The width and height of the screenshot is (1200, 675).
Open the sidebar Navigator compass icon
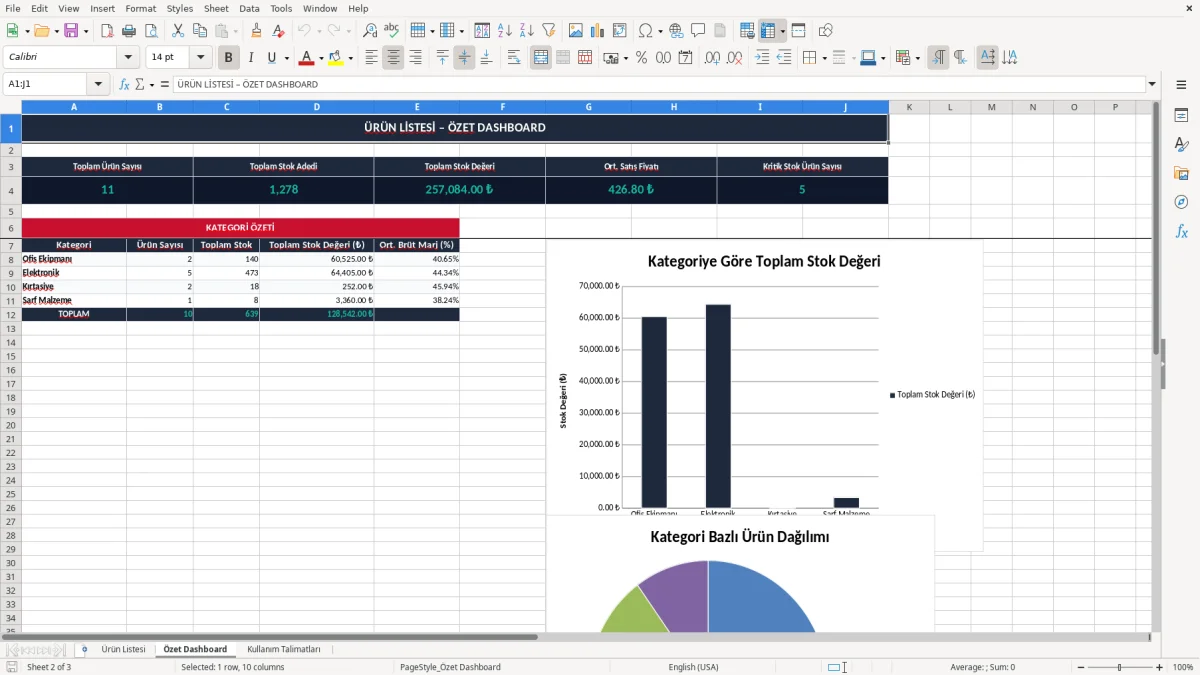pyautogui.click(x=1181, y=203)
